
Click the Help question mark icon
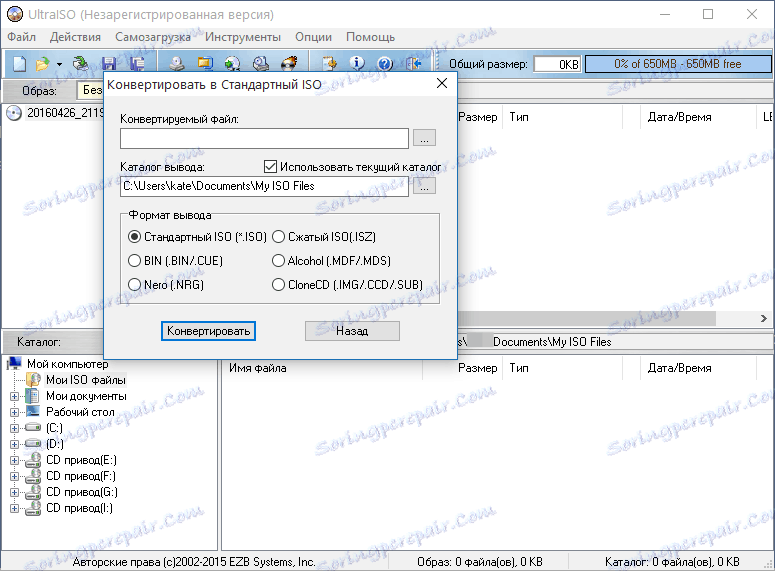point(385,64)
